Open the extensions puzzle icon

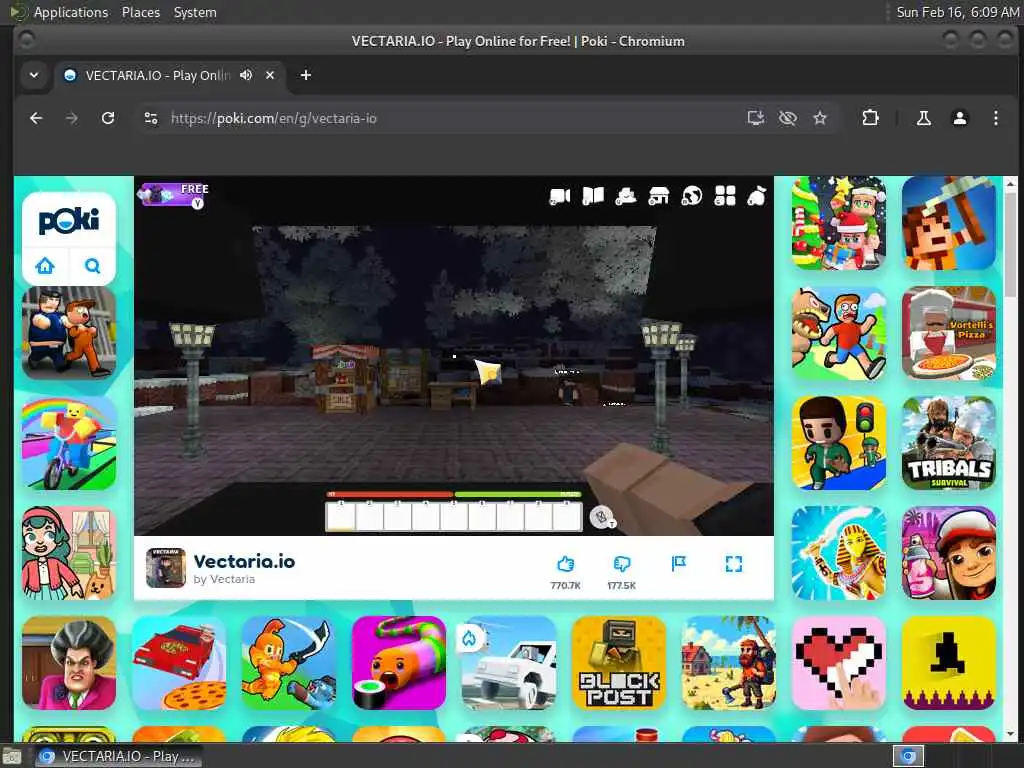click(x=871, y=118)
